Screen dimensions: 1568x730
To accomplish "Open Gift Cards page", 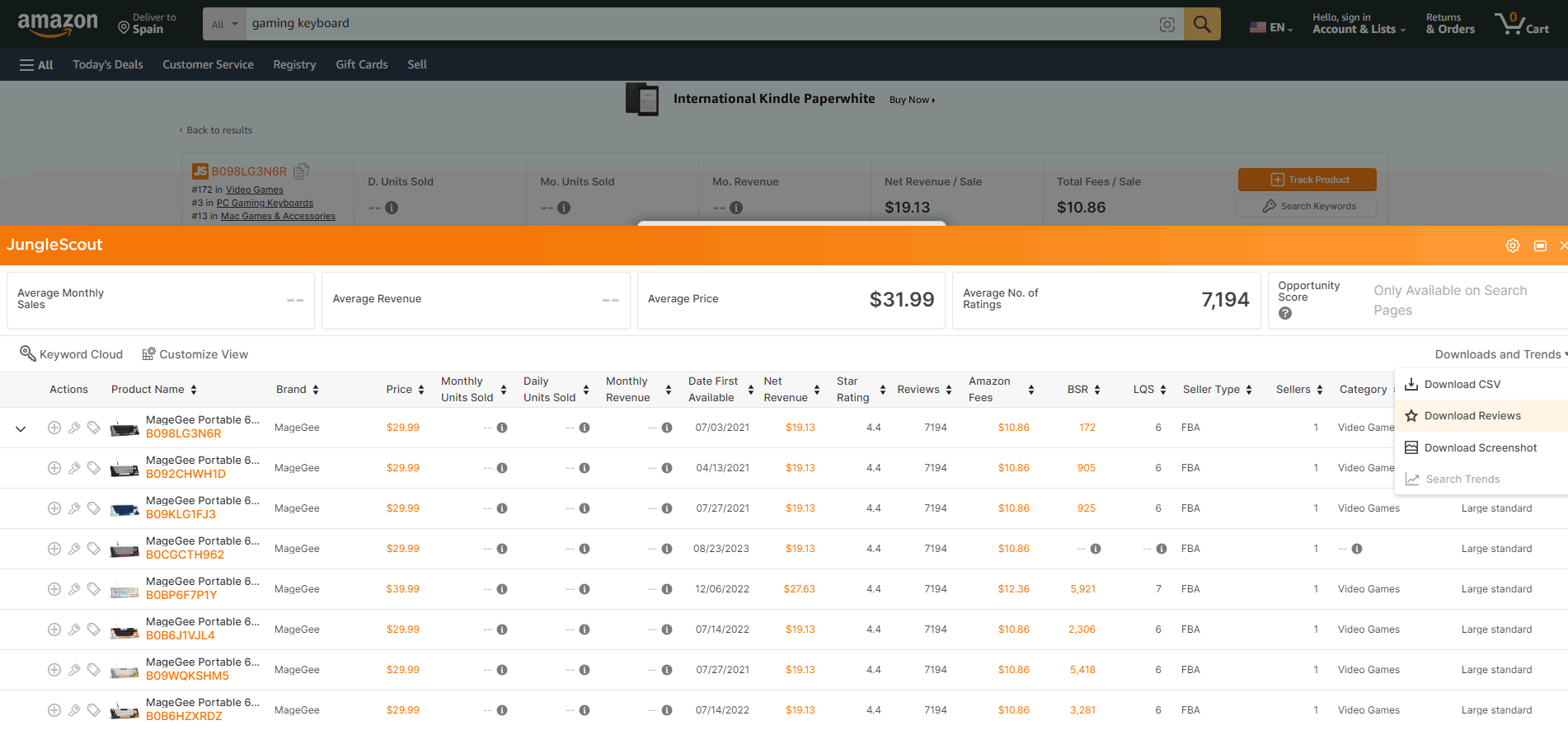I will [362, 64].
